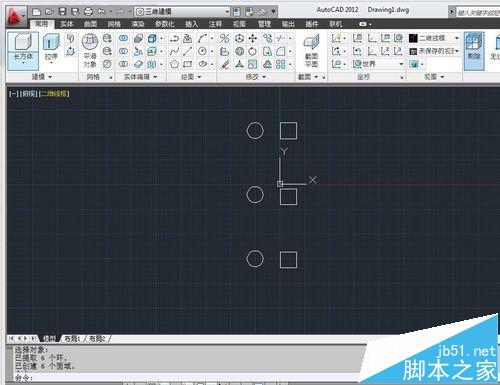Switch to the 输出 ribbon tab
The height and width of the screenshot is (385, 500).
click(288, 24)
